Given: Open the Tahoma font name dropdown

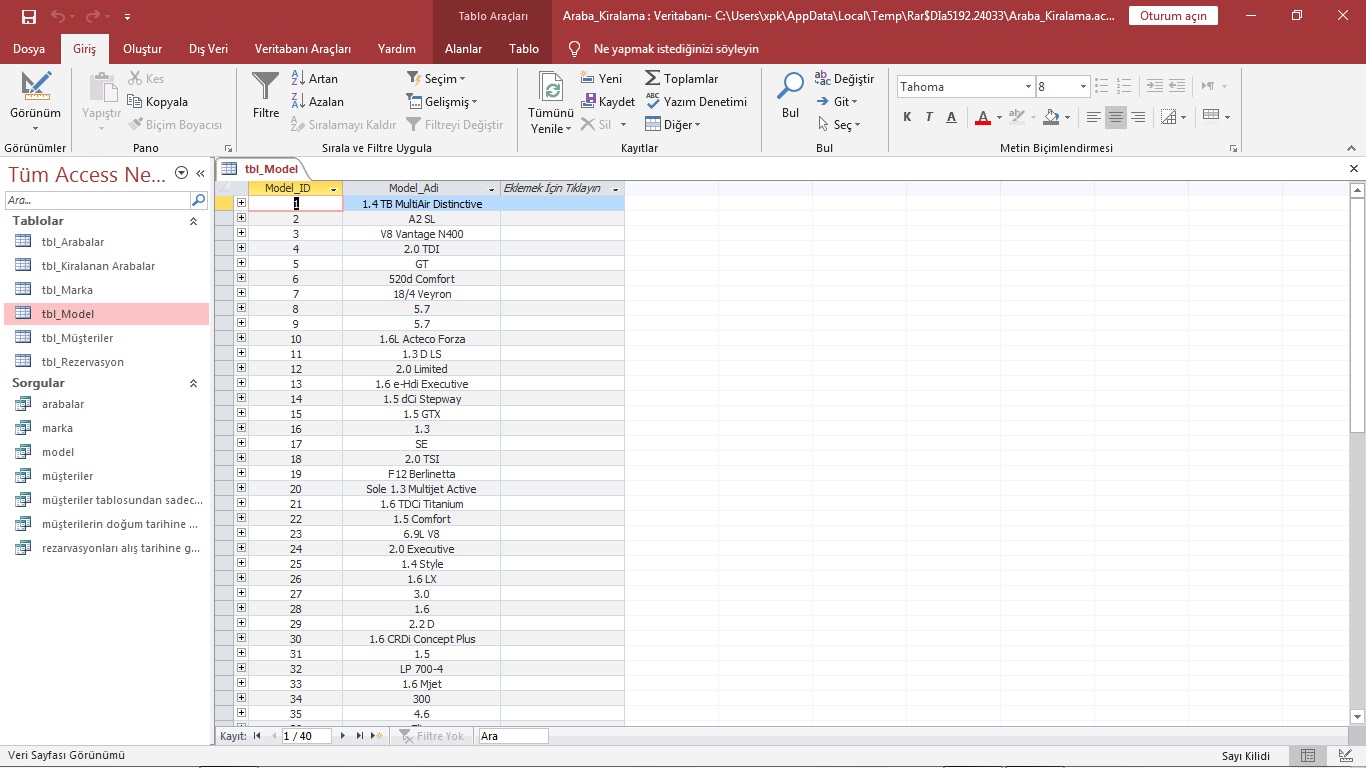Looking at the screenshot, I should click(x=1027, y=87).
